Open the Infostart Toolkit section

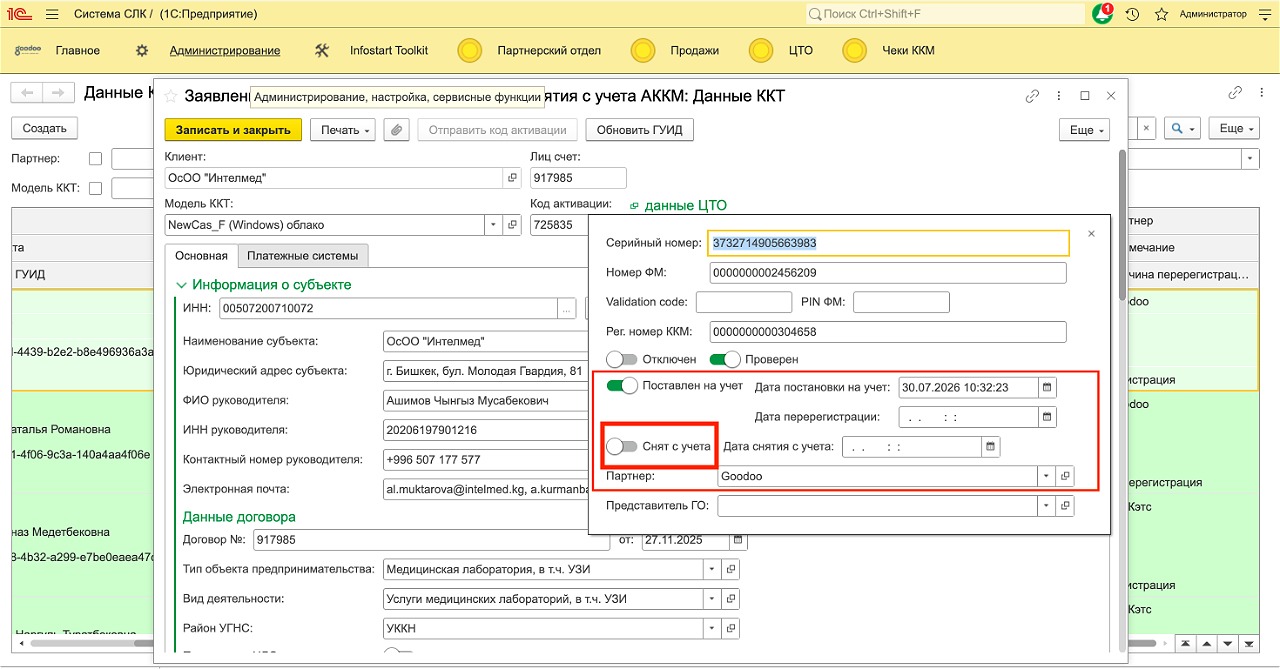tap(389, 50)
